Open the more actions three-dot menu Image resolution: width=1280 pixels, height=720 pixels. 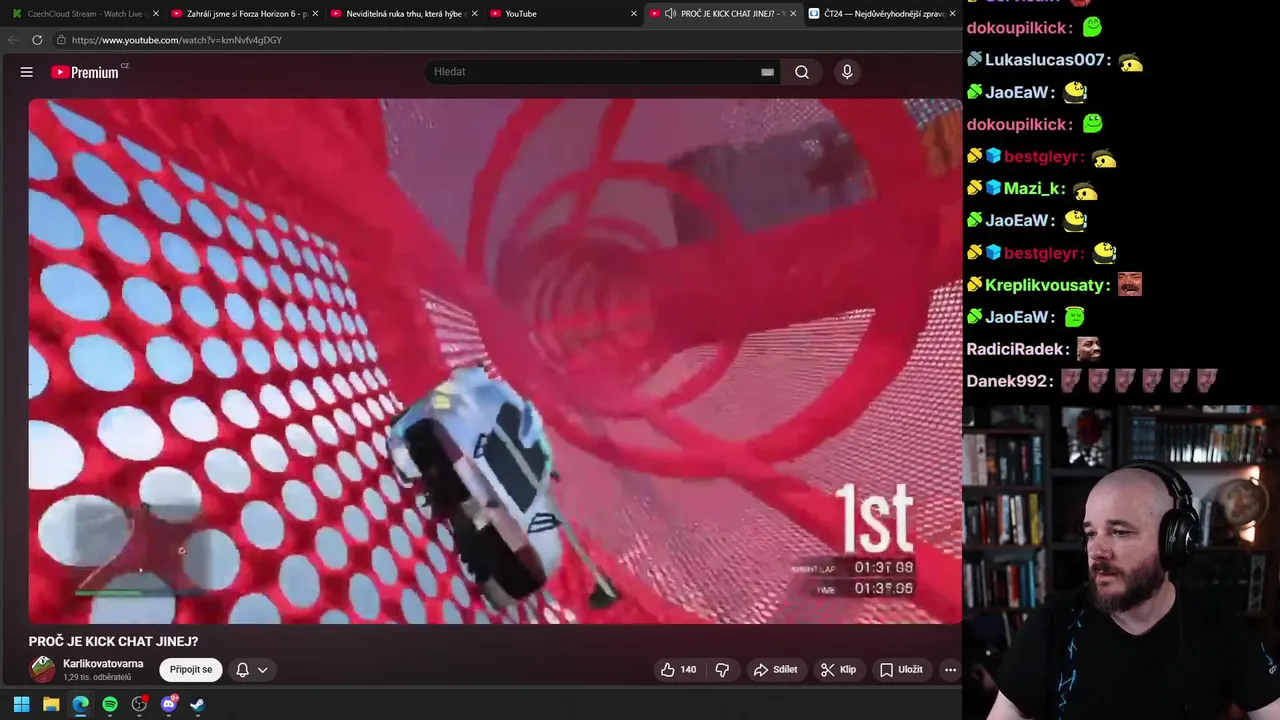[950, 670]
